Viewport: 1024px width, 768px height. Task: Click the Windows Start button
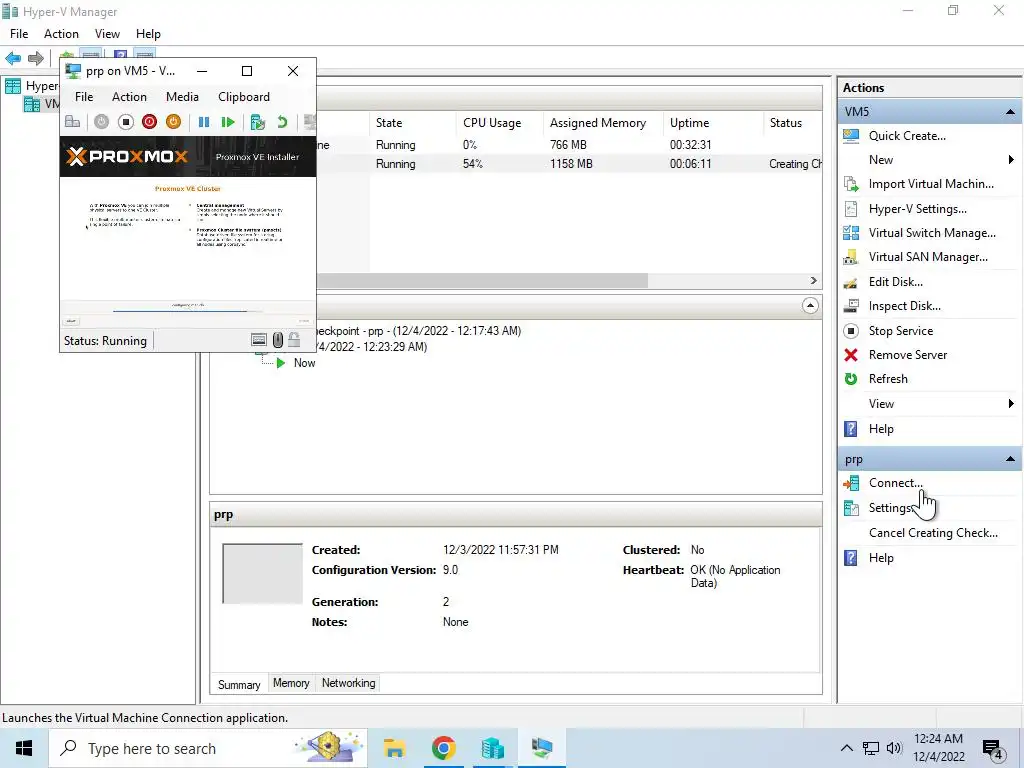coord(24,748)
